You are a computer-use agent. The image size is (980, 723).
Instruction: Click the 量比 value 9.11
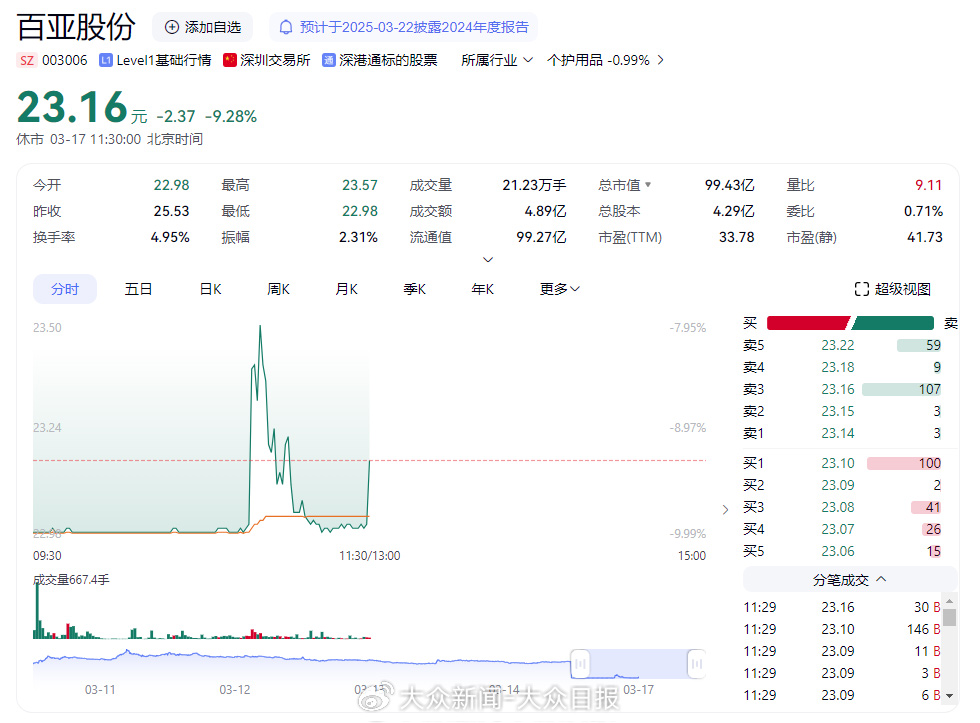pyautogui.click(x=928, y=185)
